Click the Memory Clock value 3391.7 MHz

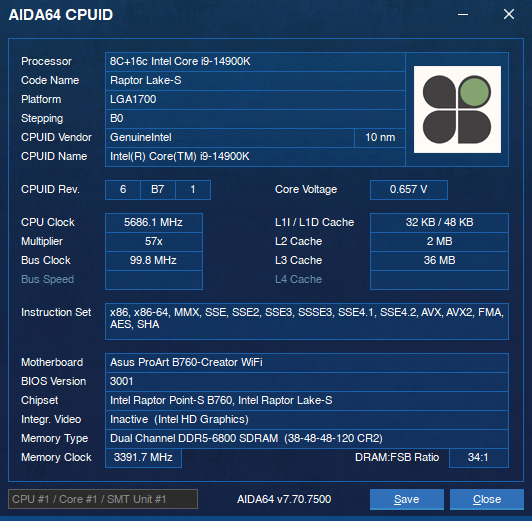point(143,458)
